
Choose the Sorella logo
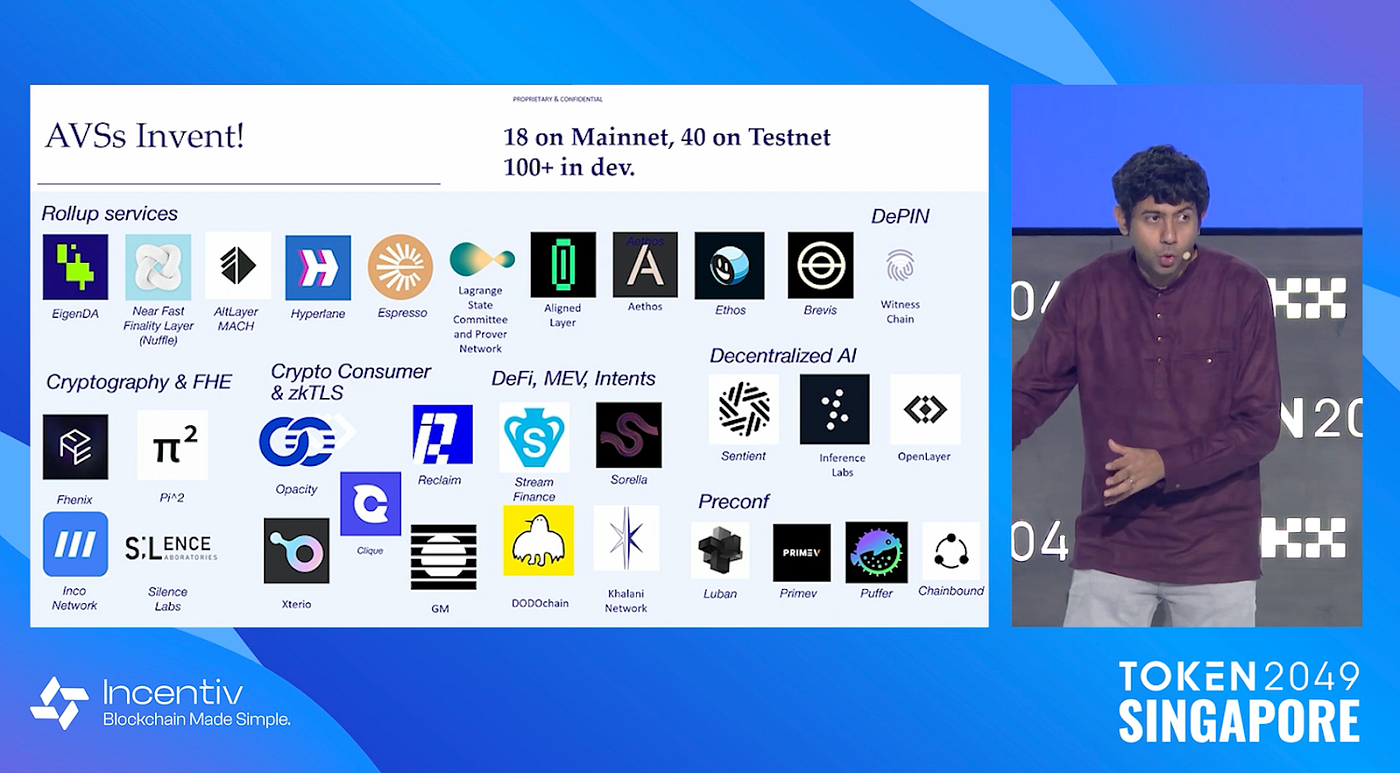629,435
